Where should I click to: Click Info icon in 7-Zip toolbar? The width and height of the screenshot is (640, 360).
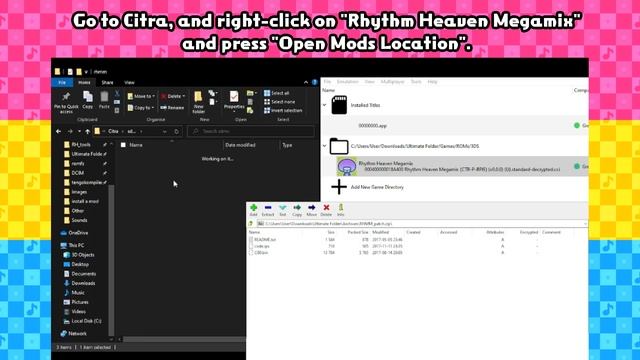(x=341, y=208)
